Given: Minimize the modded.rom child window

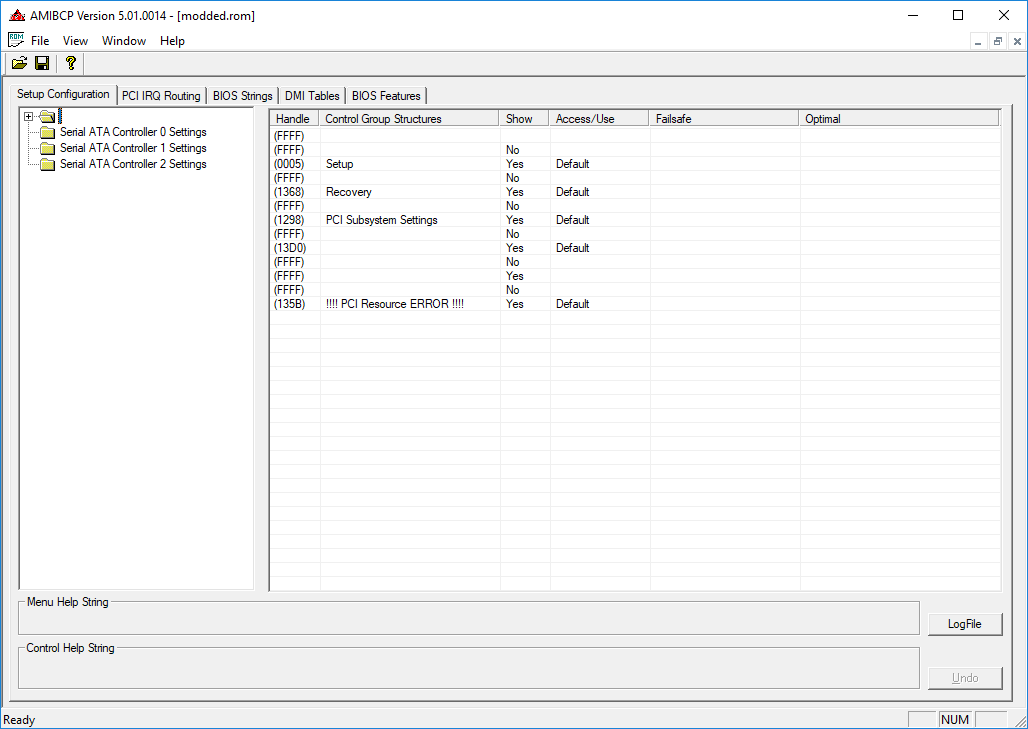Looking at the screenshot, I should [x=978, y=41].
